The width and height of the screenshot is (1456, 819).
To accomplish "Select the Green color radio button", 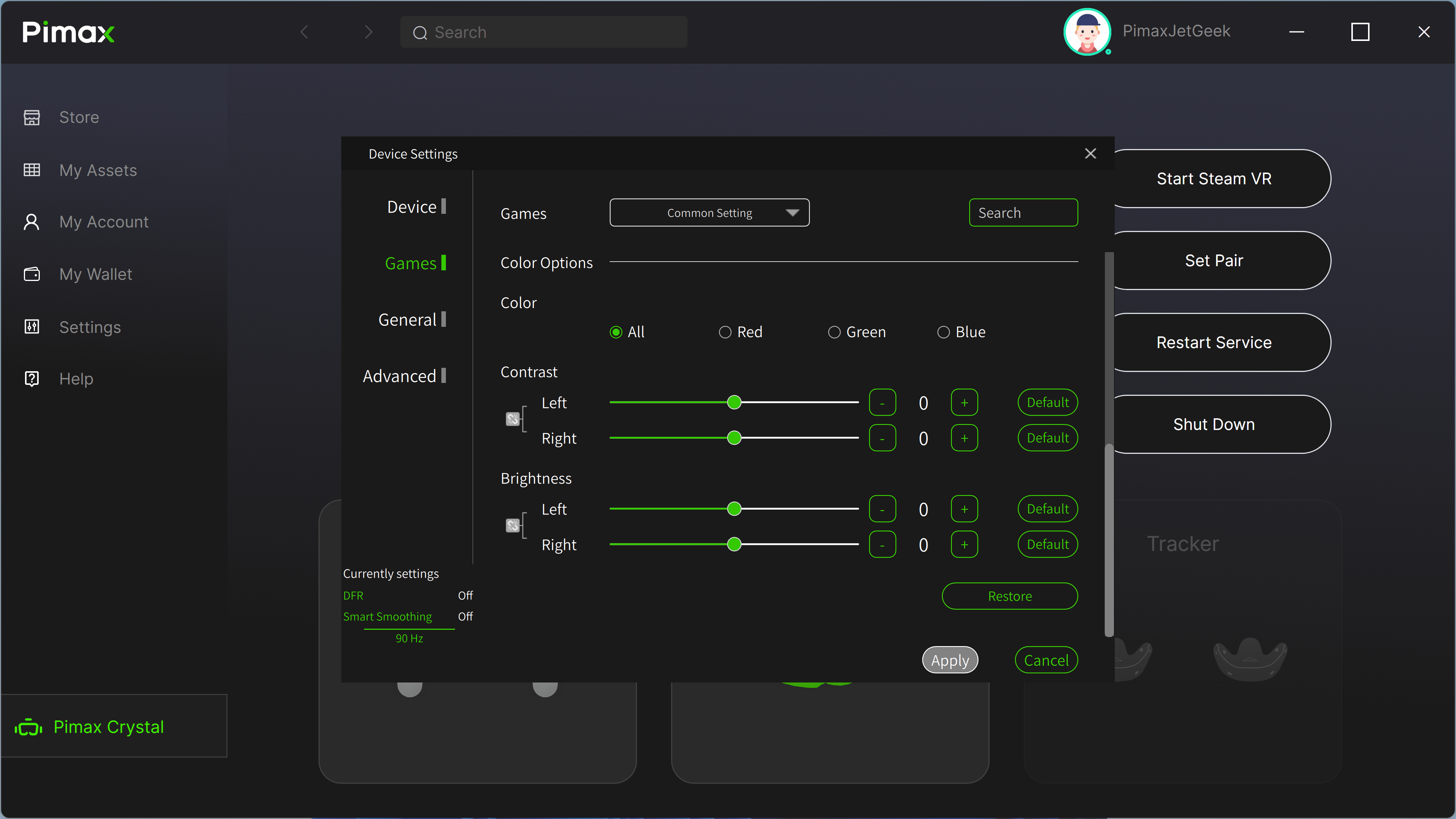I will (x=834, y=332).
